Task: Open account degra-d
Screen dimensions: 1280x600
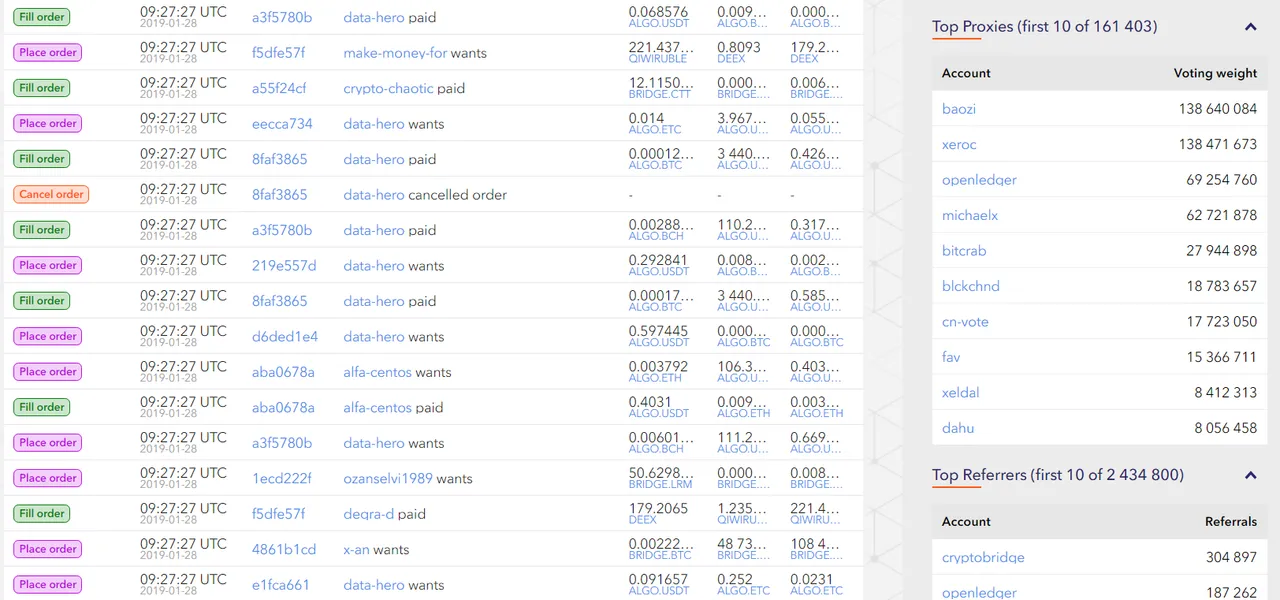Action: [368, 514]
